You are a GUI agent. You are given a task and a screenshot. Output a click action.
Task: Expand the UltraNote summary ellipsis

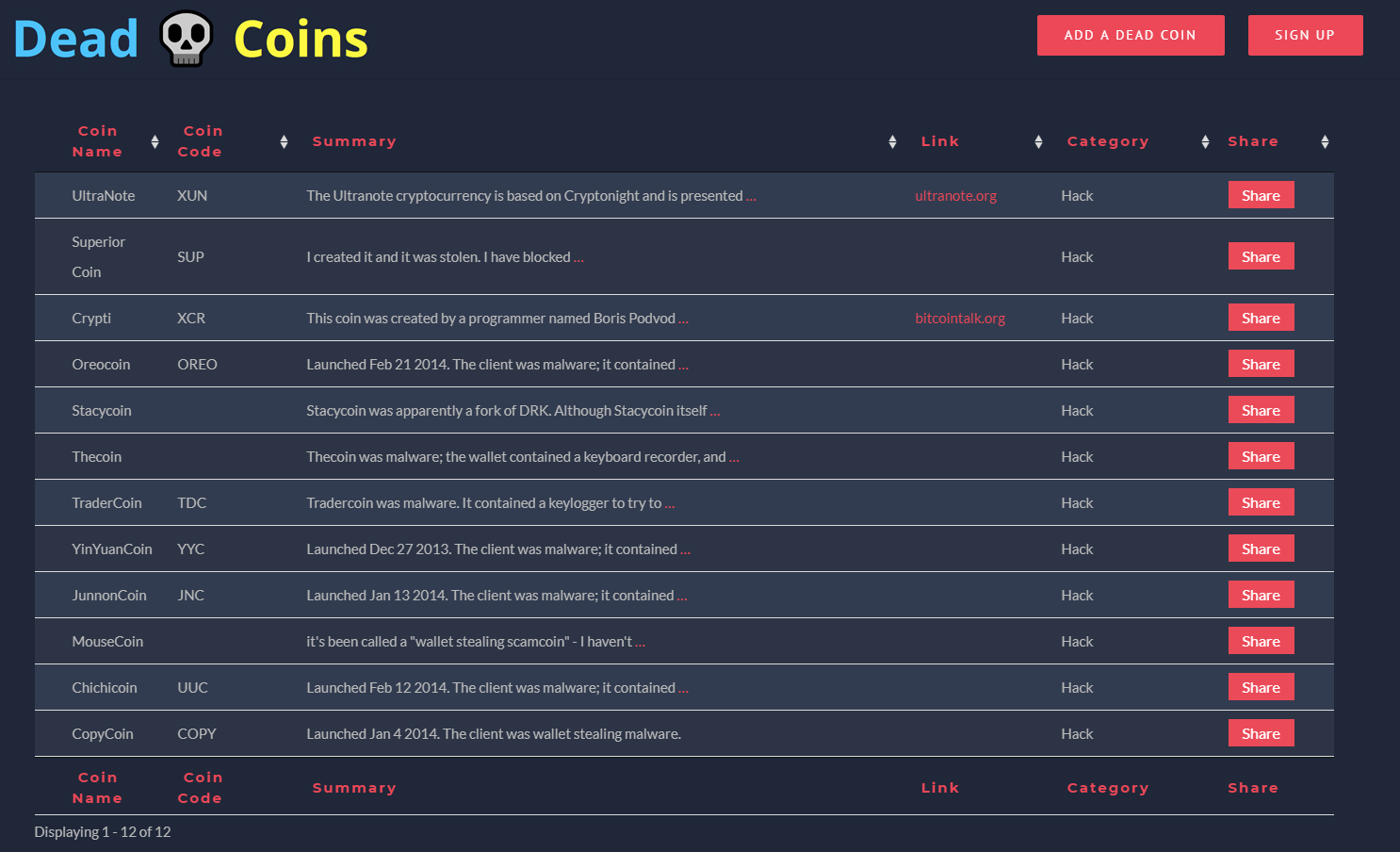pos(751,196)
